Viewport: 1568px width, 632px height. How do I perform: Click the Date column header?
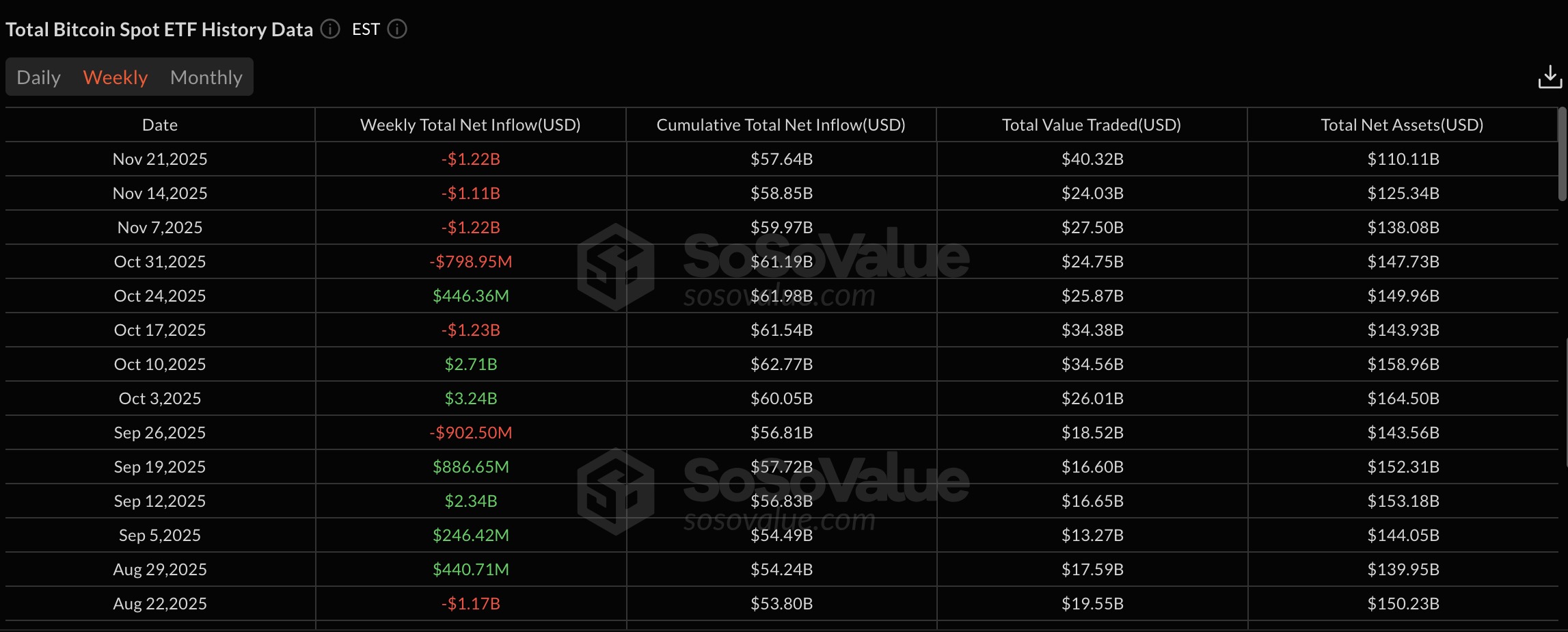point(159,124)
